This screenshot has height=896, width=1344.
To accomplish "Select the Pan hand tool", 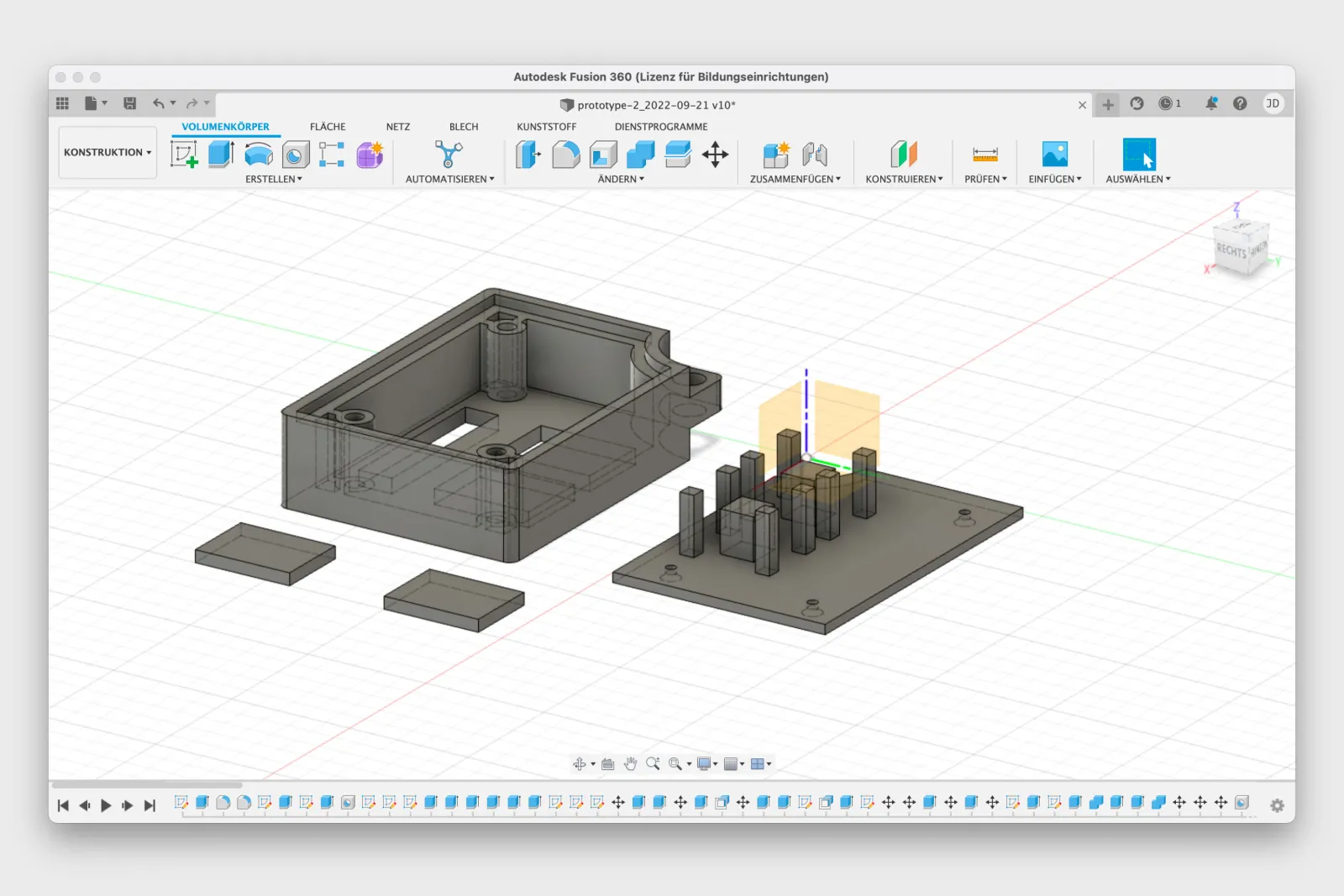I will tap(630, 764).
